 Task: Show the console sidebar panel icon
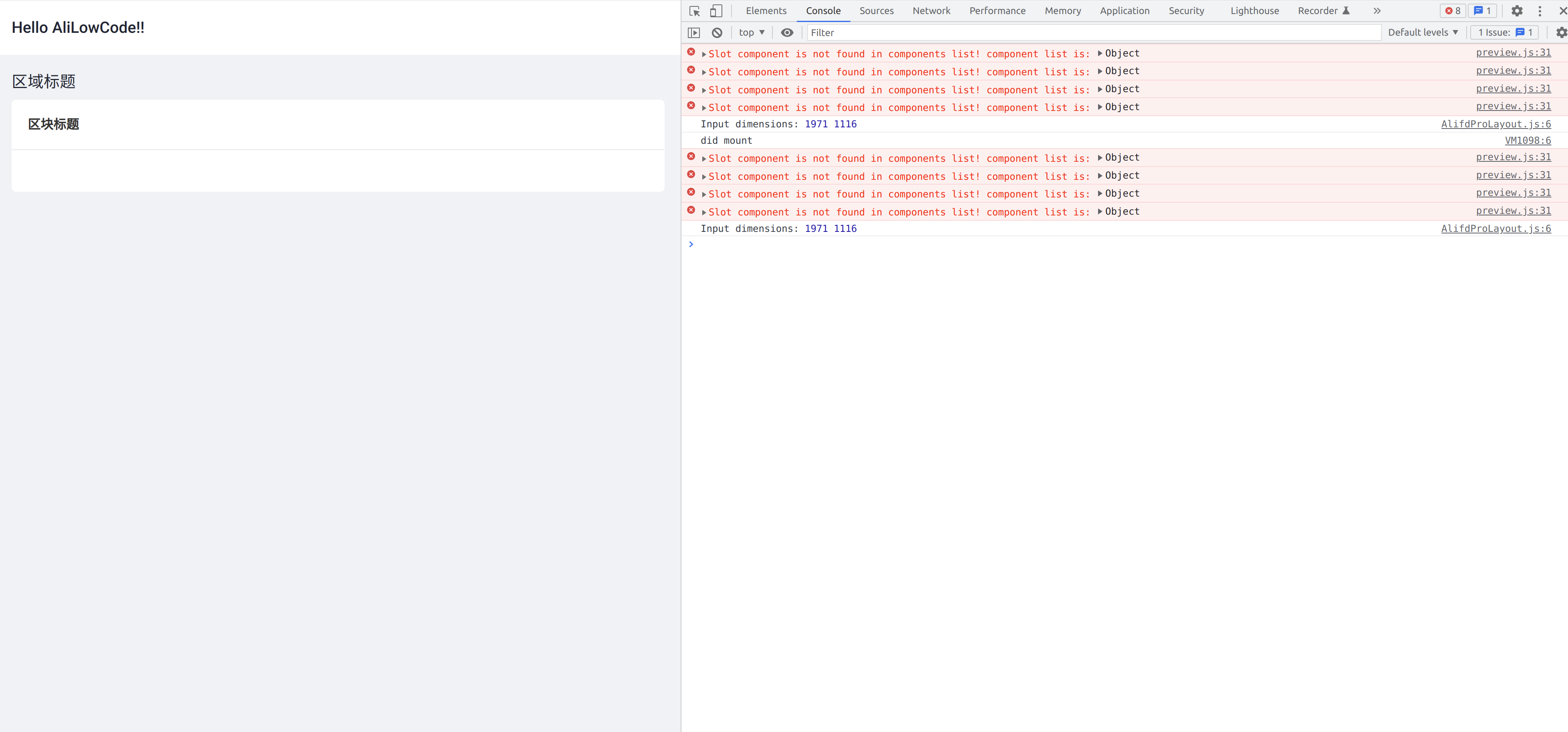coord(694,33)
